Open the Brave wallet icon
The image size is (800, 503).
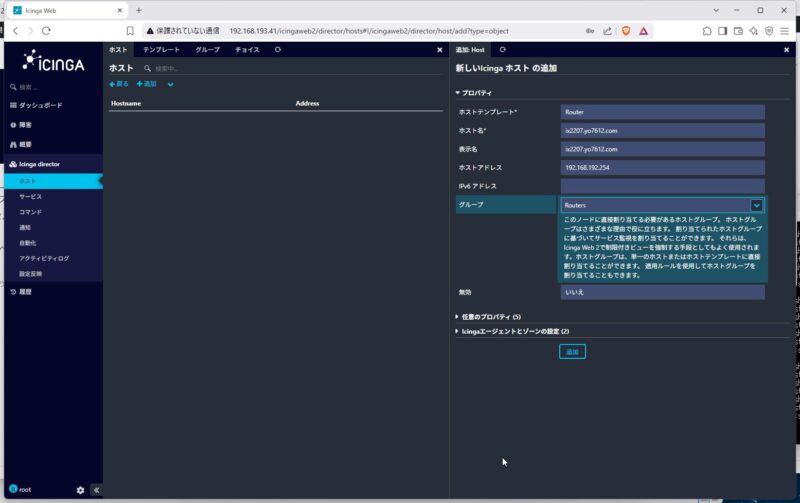click(738, 31)
